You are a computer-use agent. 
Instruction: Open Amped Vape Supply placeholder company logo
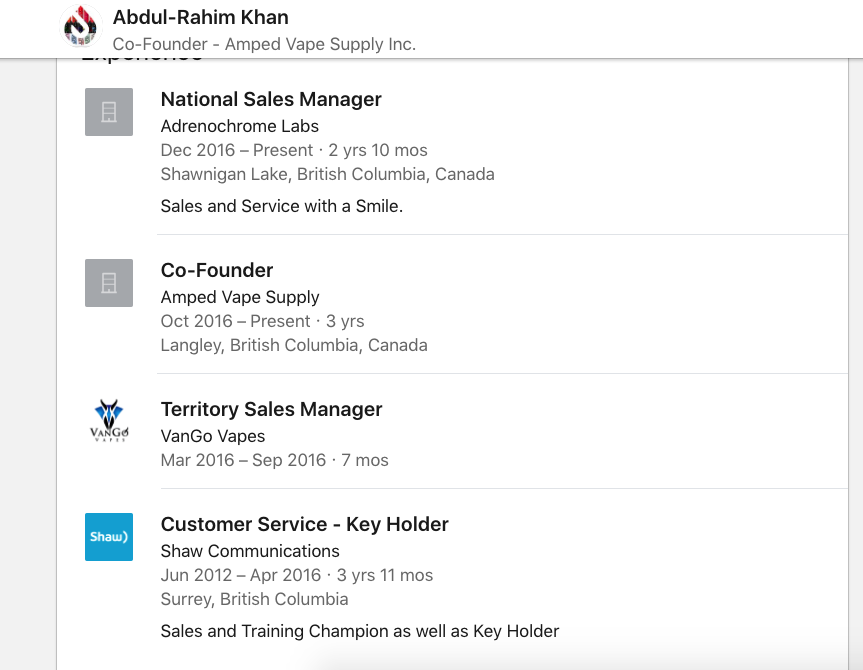(x=109, y=283)
